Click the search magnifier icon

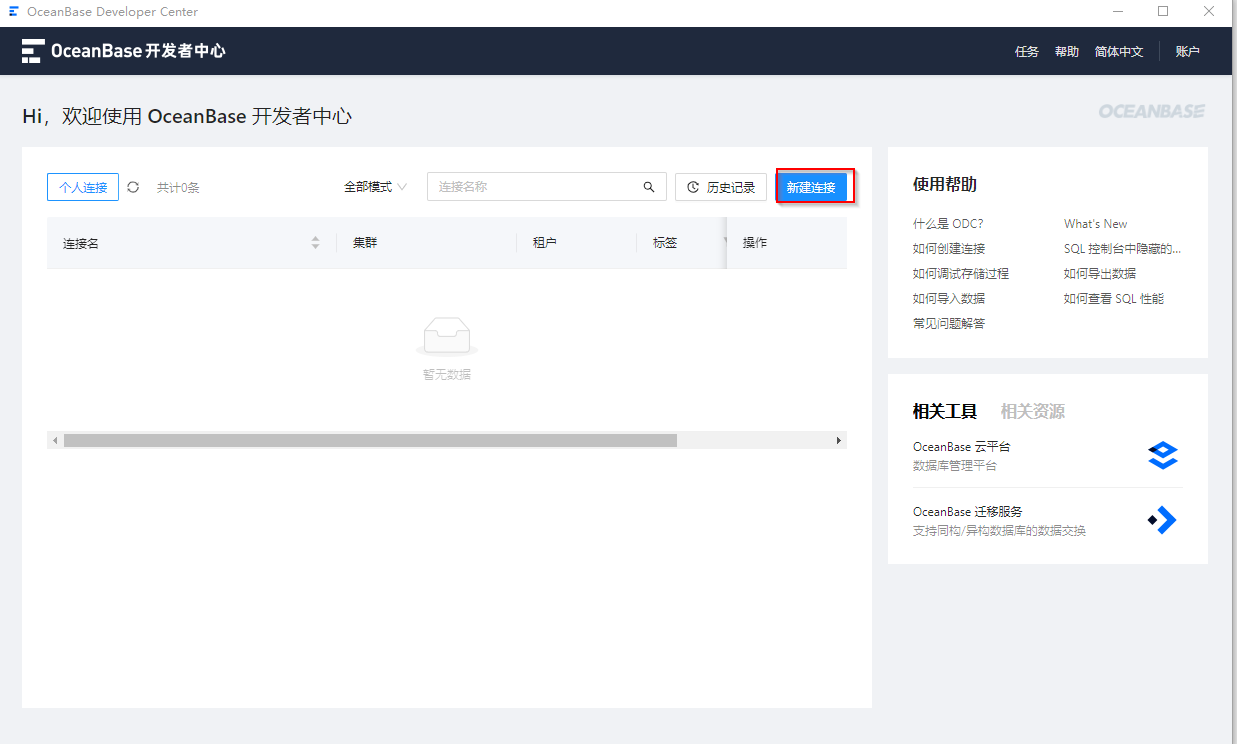click(x=649, y=186)
